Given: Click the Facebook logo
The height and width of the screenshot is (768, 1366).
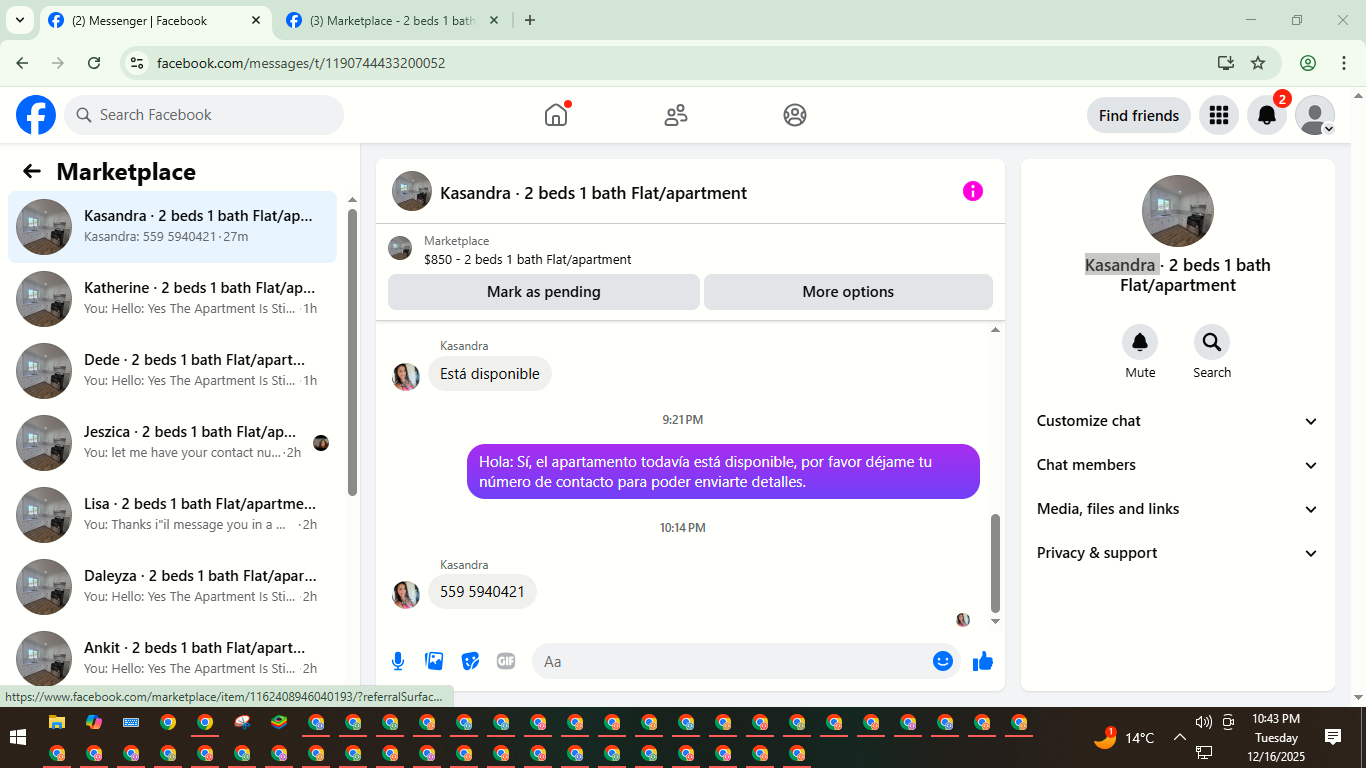Looking at the screenshot, I should tap(36, 115).
